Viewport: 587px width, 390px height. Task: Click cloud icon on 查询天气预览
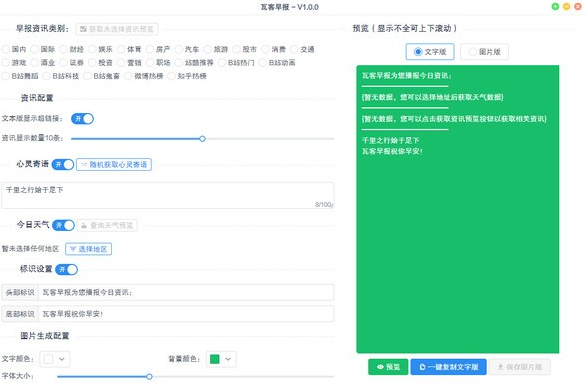[84, 226]
